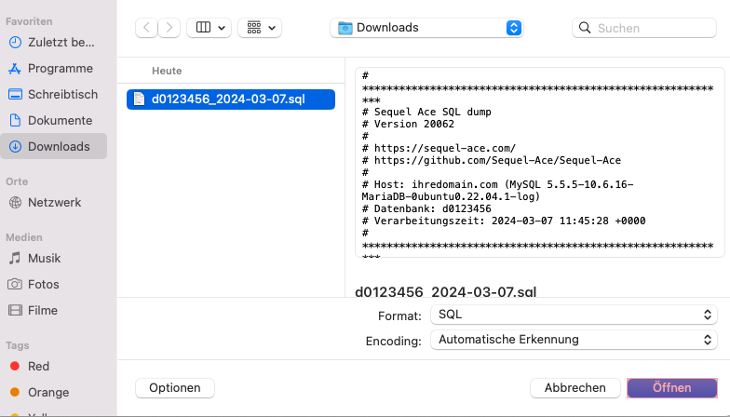This screenshot has width=730, height=417.
Task: Go forward with the right chevron button
Action: pos(169,28)
